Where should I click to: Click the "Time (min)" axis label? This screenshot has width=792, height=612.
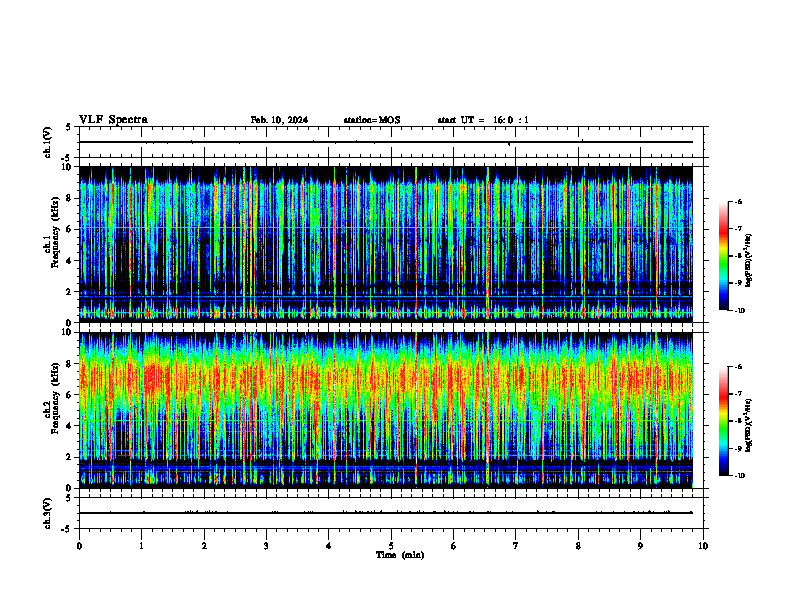pyautogui.click(x=400, y=555)
